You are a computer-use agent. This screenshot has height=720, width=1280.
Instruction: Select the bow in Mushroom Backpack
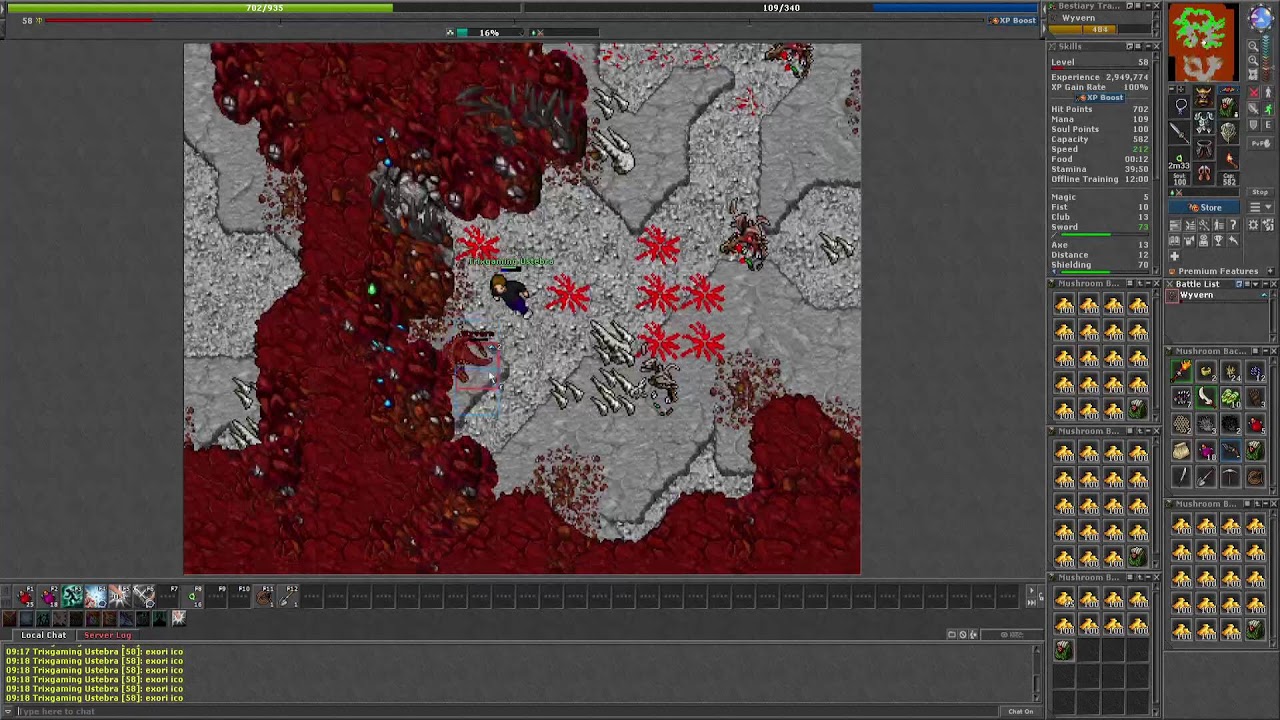coord(1231,450)
